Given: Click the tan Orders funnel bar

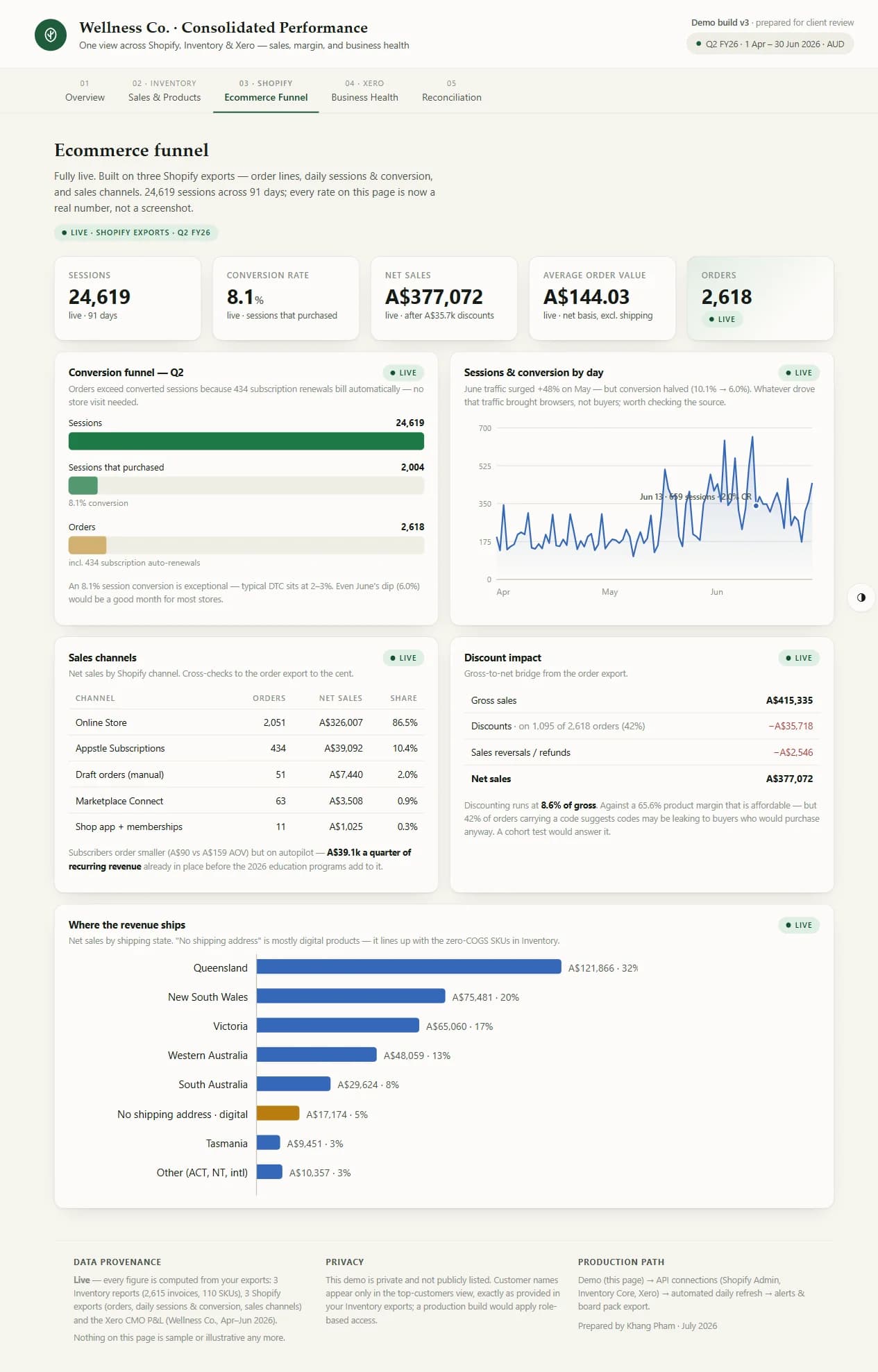Looking at the screenshot, I should (x=87, y=545).
